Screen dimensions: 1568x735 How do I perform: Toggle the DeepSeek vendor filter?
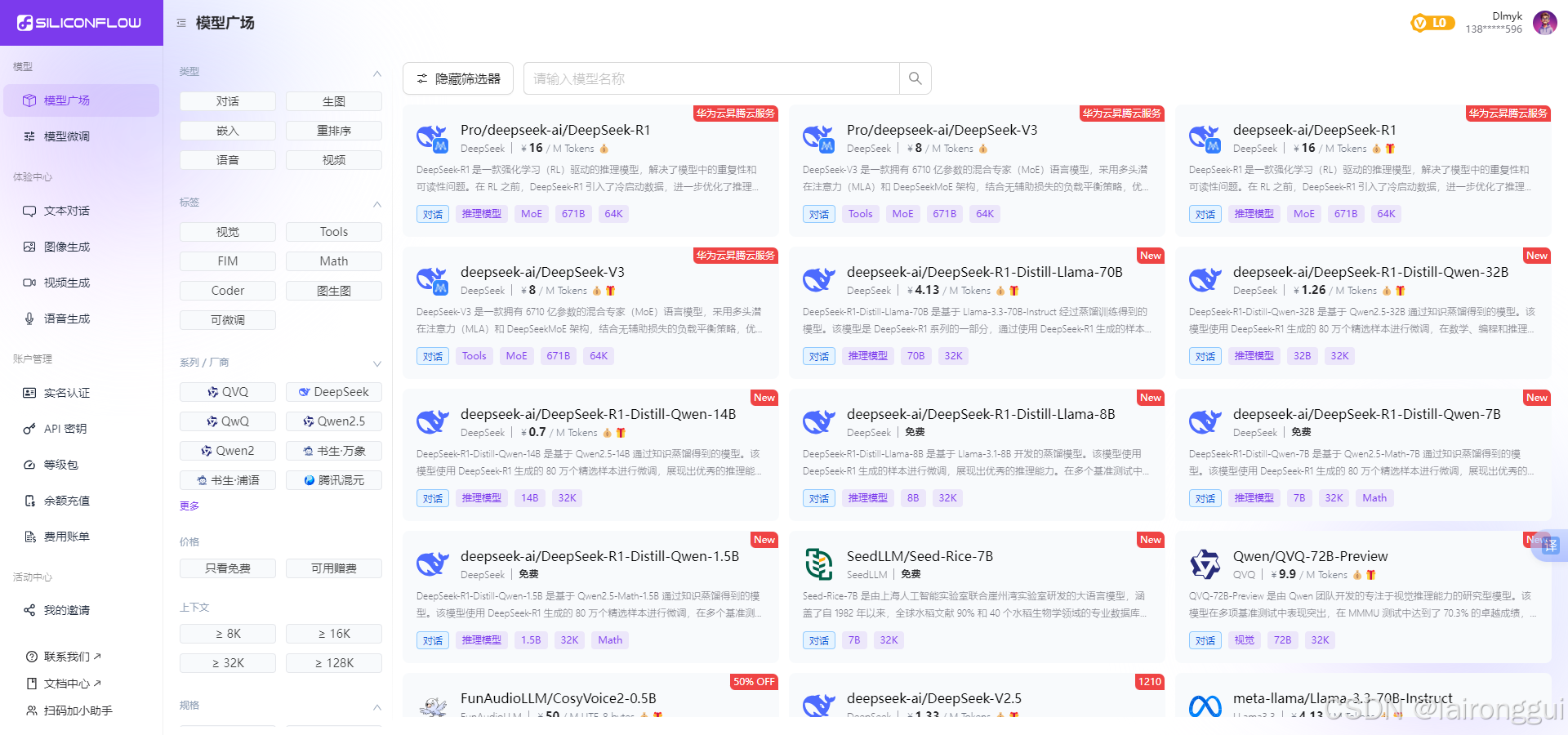pyautogui.click(x=333, y=391)
